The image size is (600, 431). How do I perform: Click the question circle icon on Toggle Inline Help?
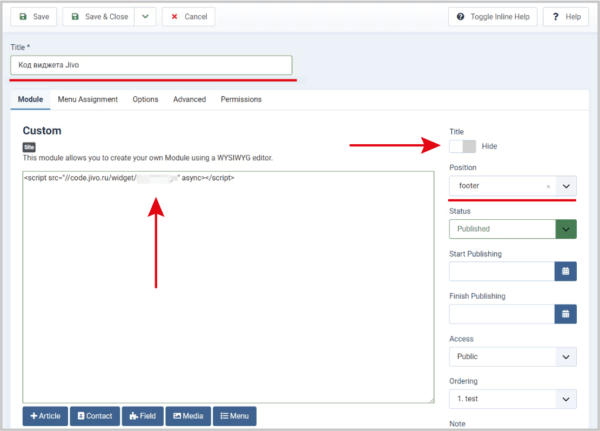(460, 17)
